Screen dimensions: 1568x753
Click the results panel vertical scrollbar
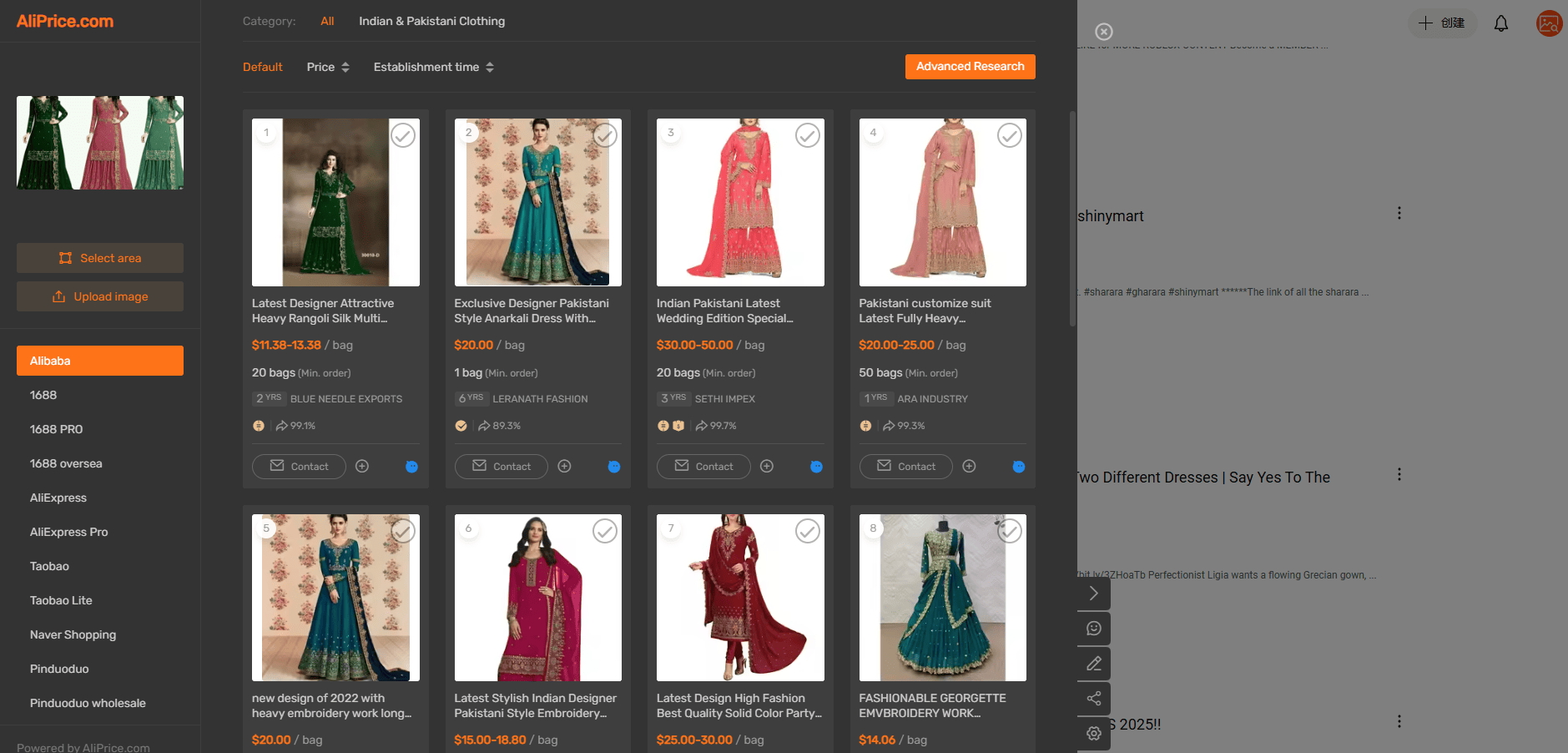tap(1073, 217)
